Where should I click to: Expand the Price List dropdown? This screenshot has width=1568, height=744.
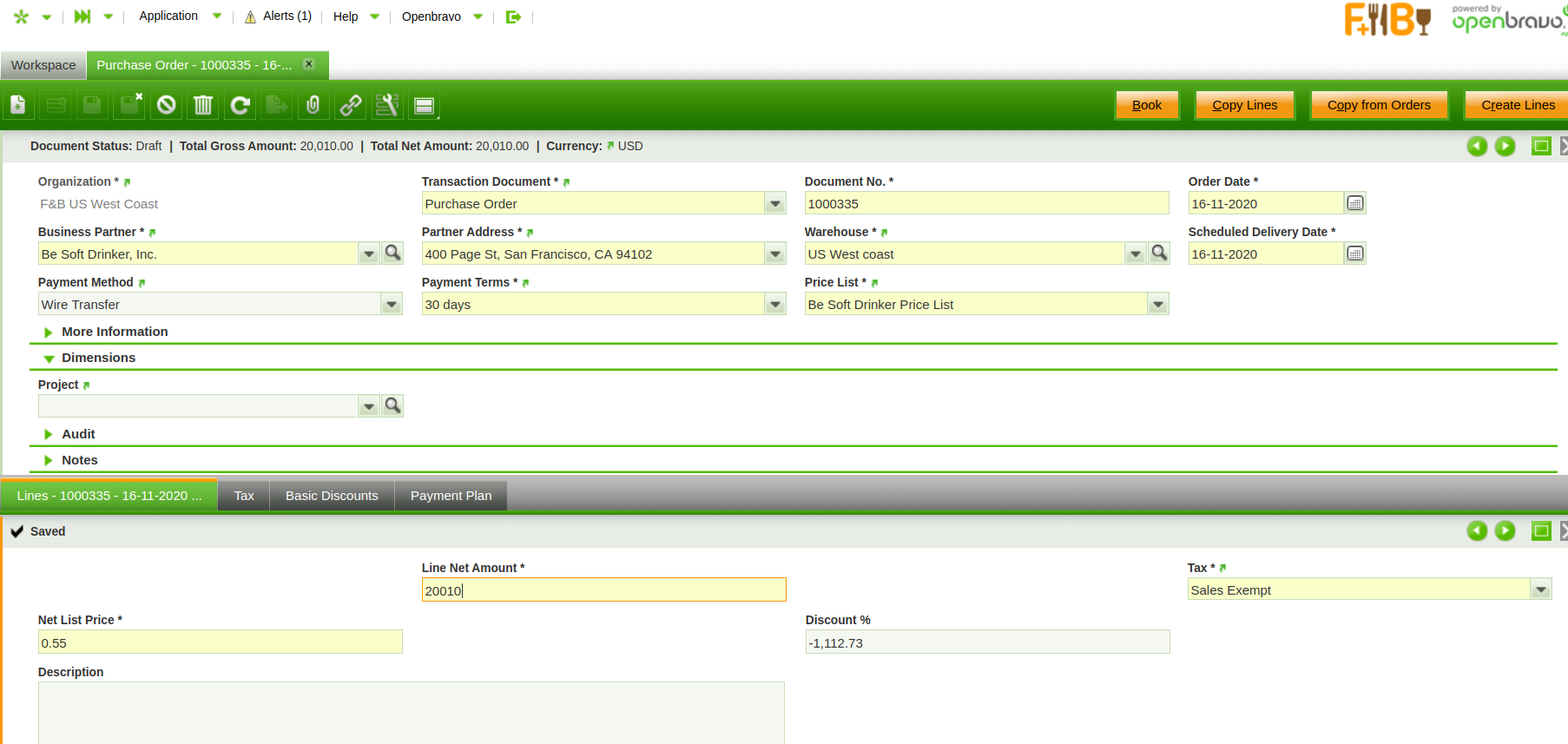pos(1158,305)
